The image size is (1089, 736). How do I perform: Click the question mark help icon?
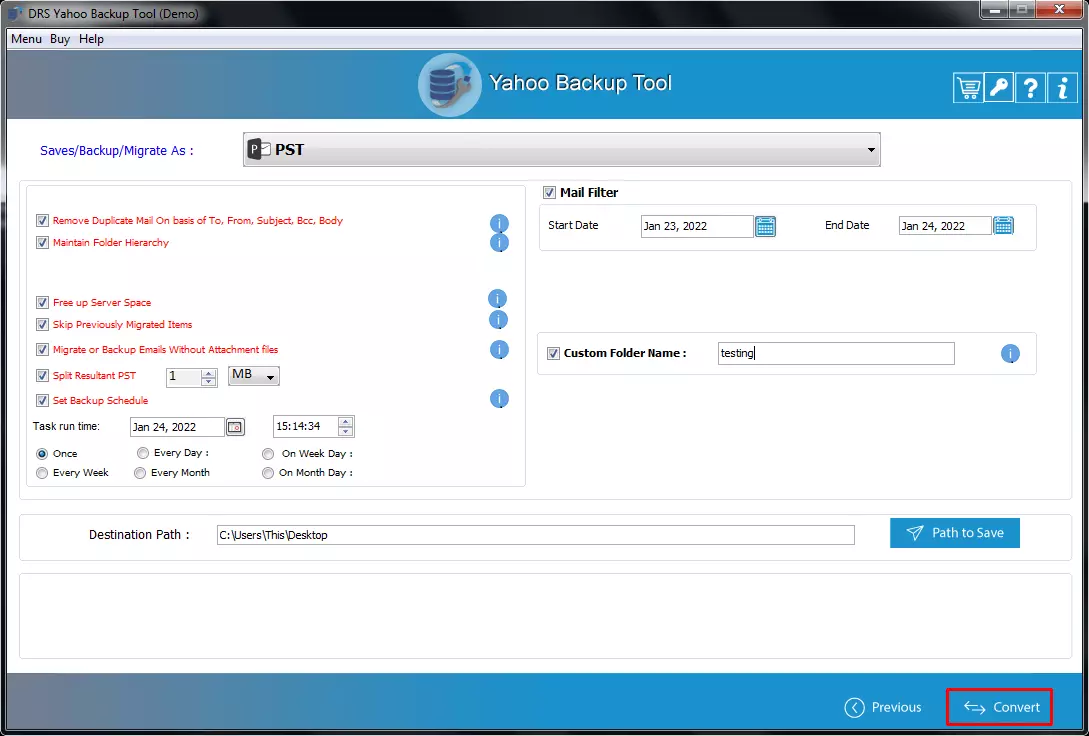tap(1031, 88)
